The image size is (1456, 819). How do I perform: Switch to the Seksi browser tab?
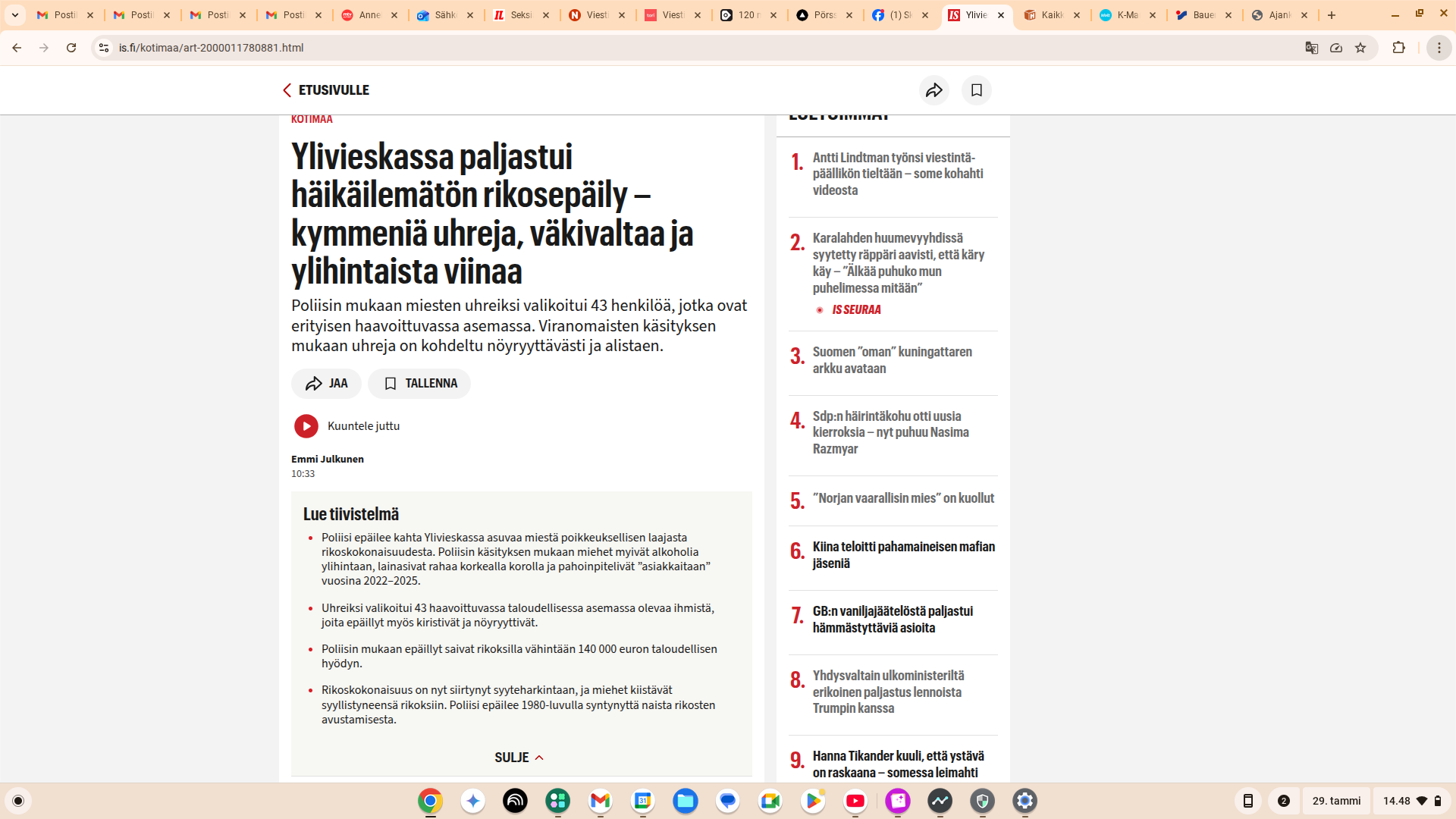522,15
